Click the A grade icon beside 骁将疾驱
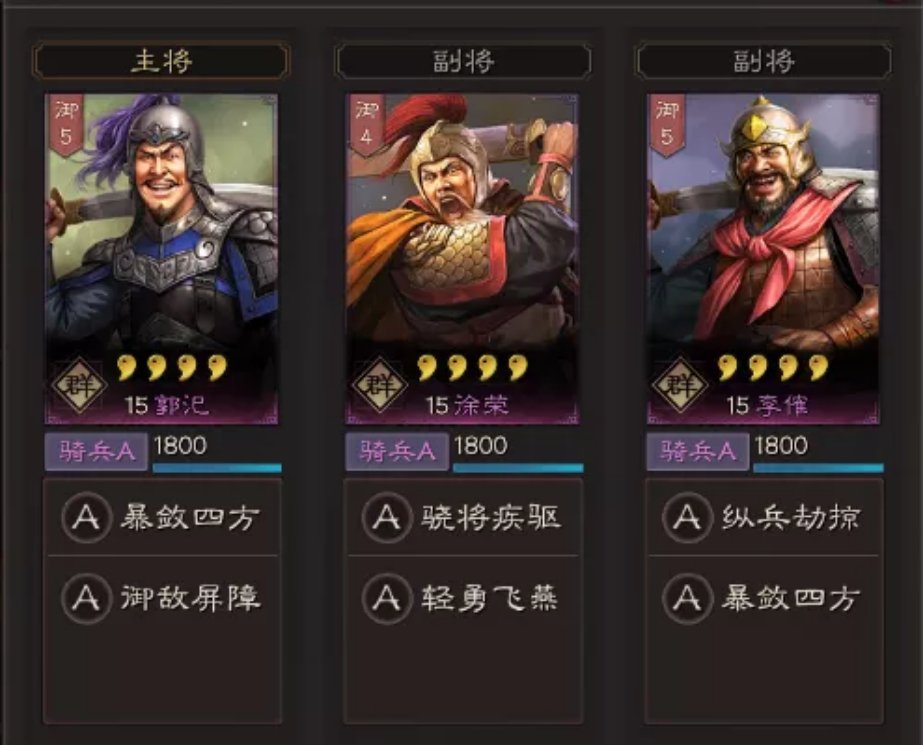The image size is (924, 745). [387, 517]
